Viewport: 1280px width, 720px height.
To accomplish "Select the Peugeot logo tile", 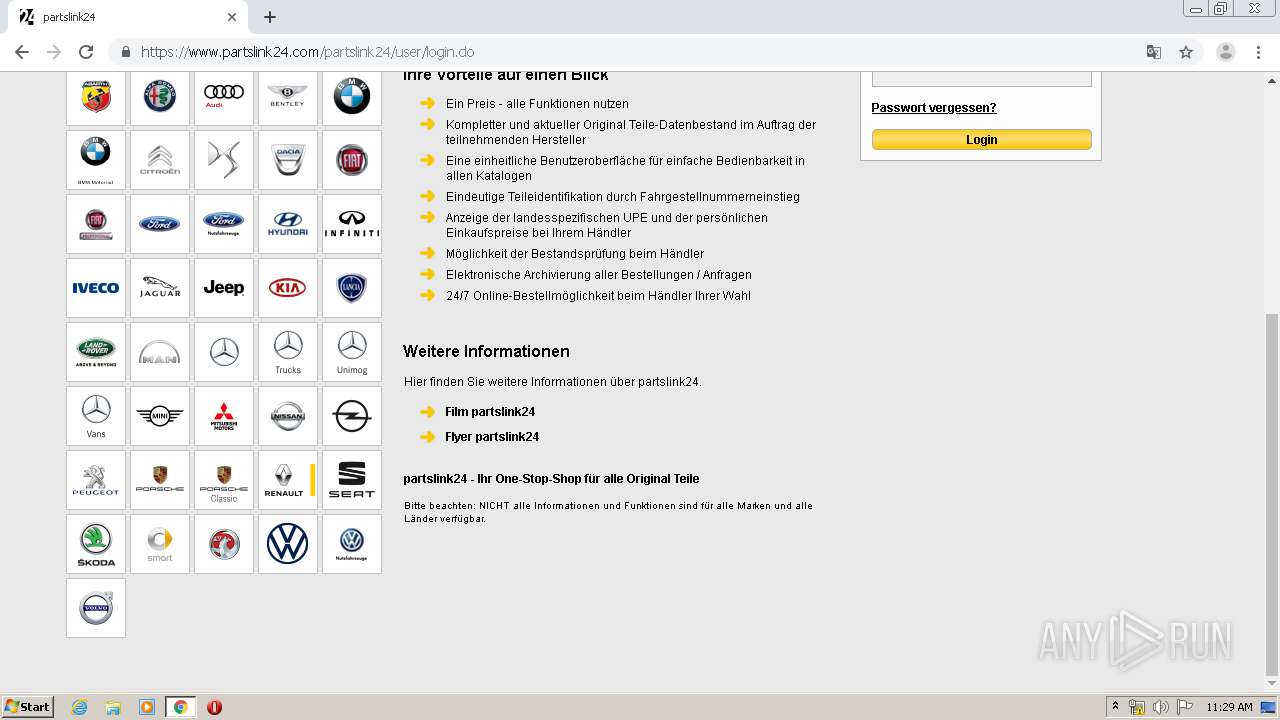I will click(96, 480).
